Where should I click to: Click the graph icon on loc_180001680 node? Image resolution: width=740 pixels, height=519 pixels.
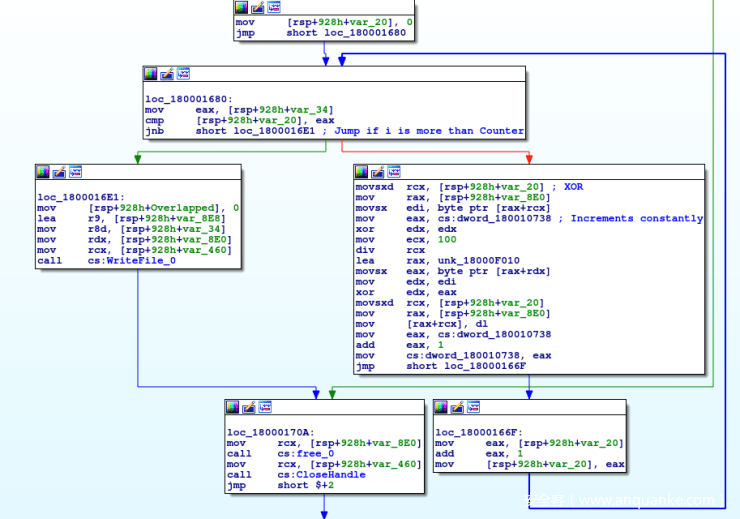(183, 74)
